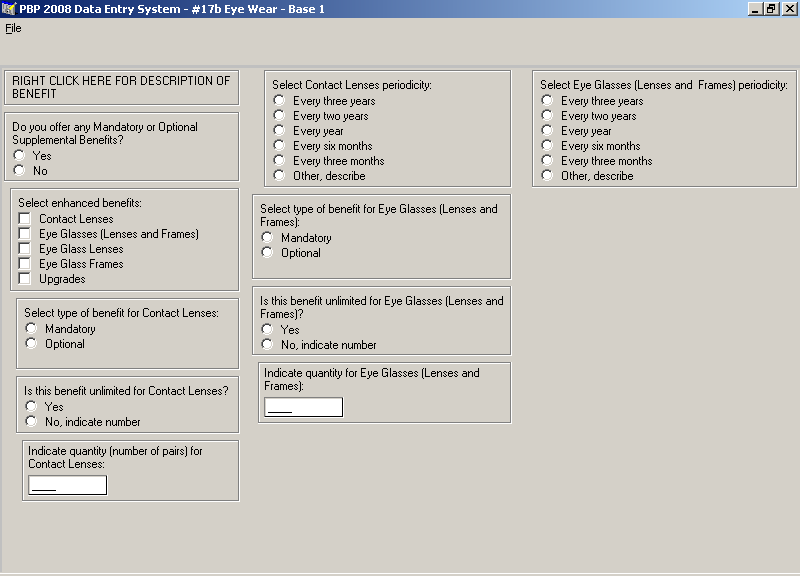
Task: Select Every three years for Contact Lenses periodicity
Action: (x=279, y=100)
